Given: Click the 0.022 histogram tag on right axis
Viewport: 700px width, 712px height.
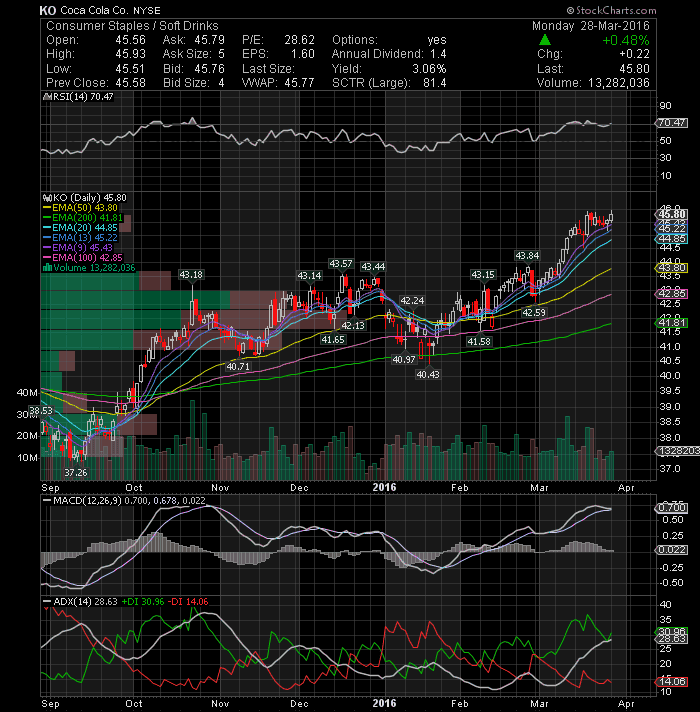Looking at the screenshot, I should pyautogui.click(x=672, y=550).
